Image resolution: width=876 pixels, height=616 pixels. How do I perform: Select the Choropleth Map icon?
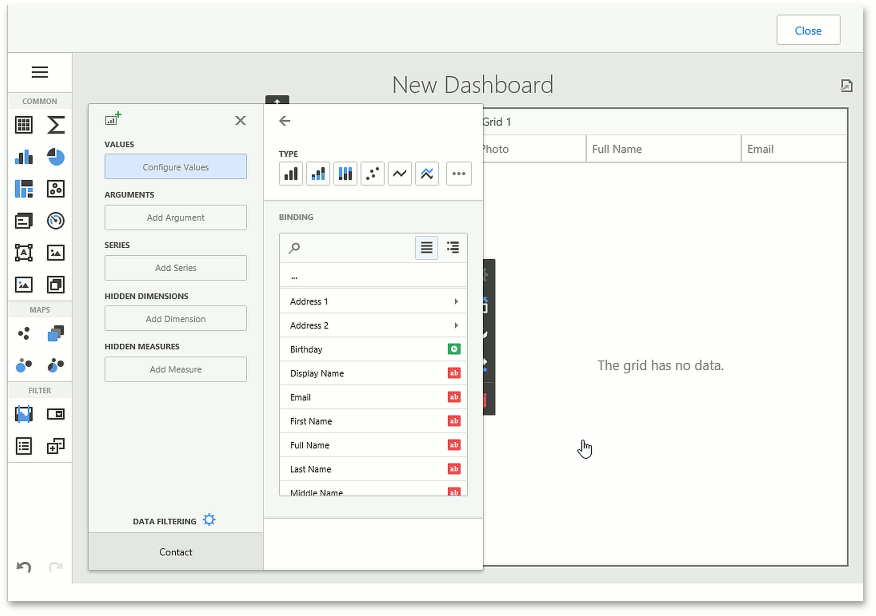click(55, 334)
